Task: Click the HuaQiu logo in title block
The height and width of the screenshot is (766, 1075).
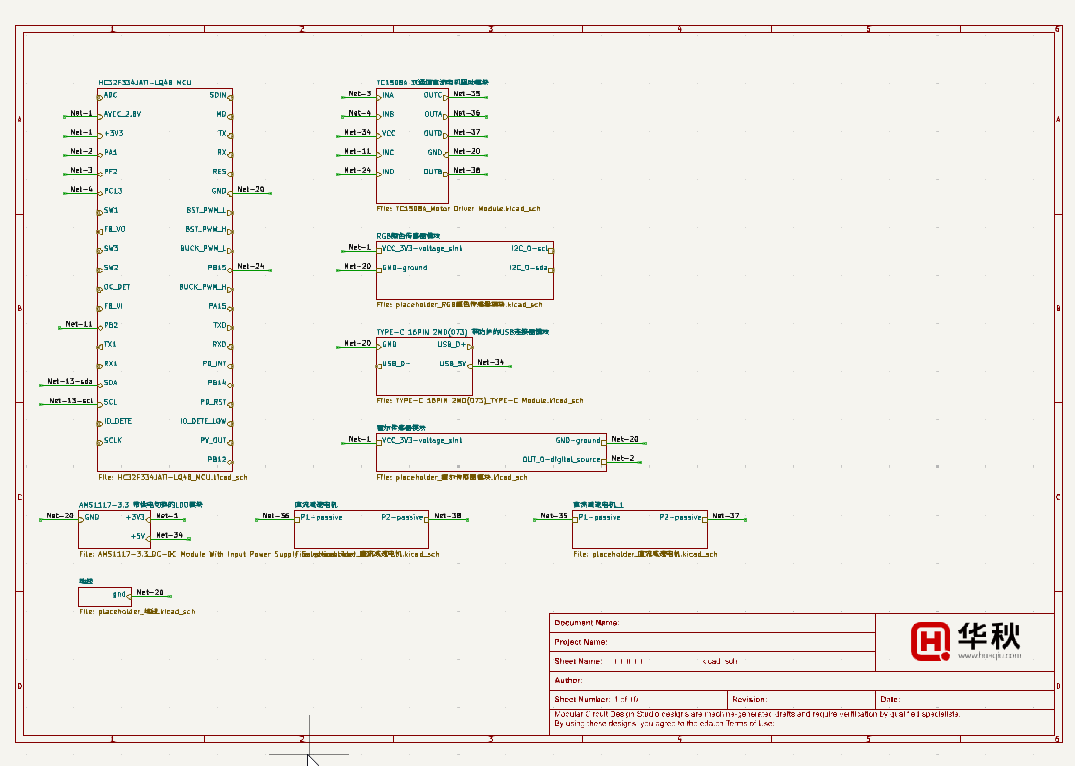Action: pos(965,641)
